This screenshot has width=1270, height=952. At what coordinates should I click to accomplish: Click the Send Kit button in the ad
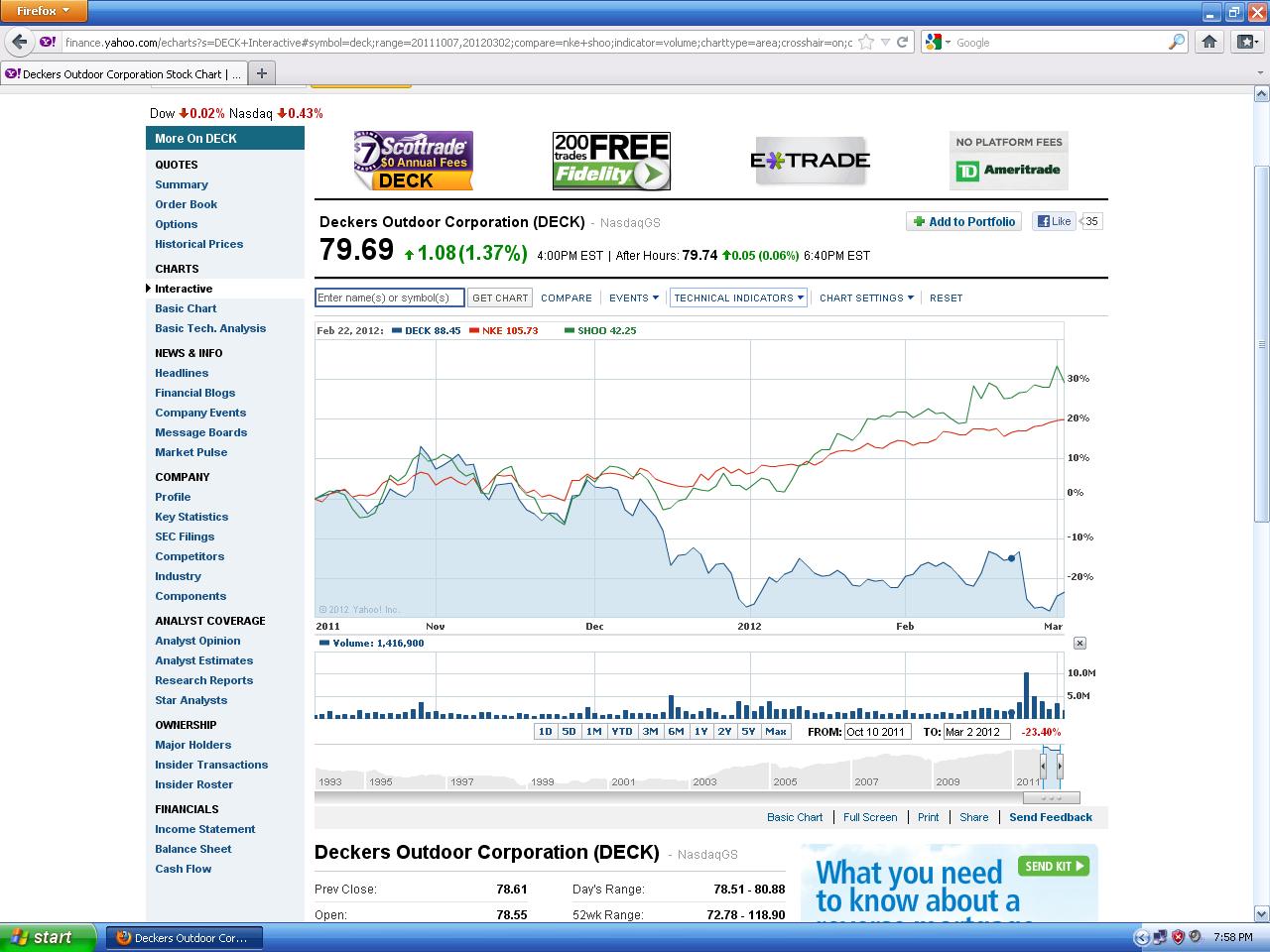coord(1054,866)
